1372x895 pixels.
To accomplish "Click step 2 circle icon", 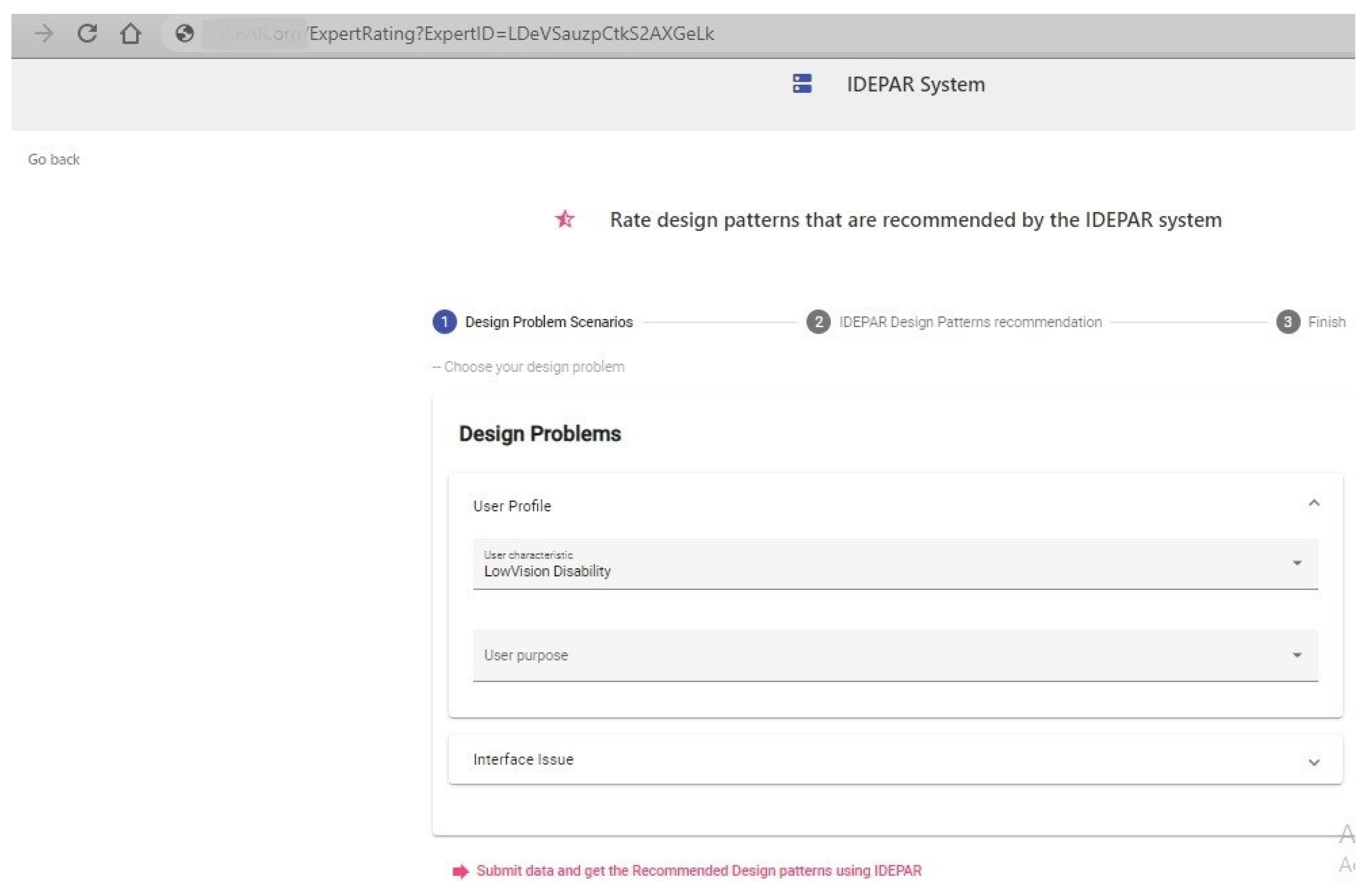I will (x=818, y=321).
